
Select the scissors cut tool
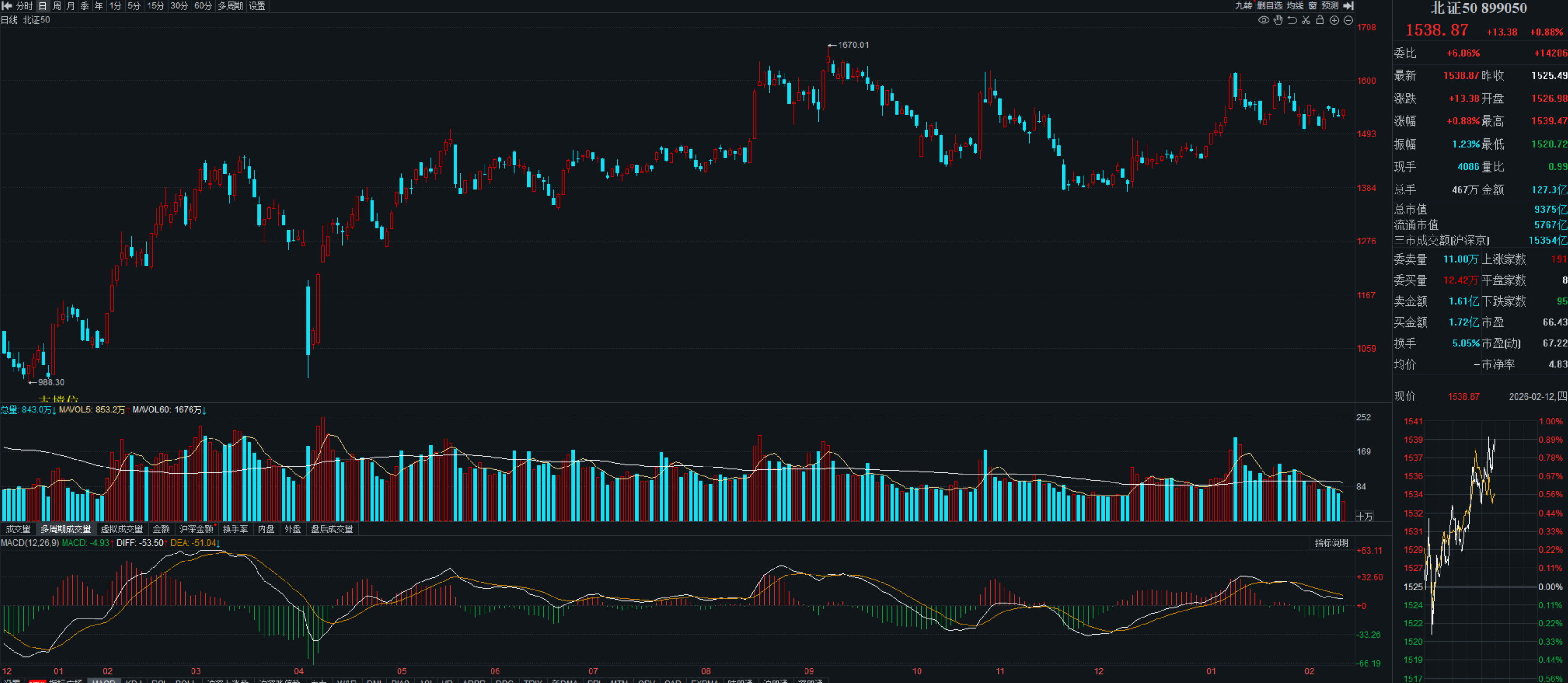tap(1305, 20)
